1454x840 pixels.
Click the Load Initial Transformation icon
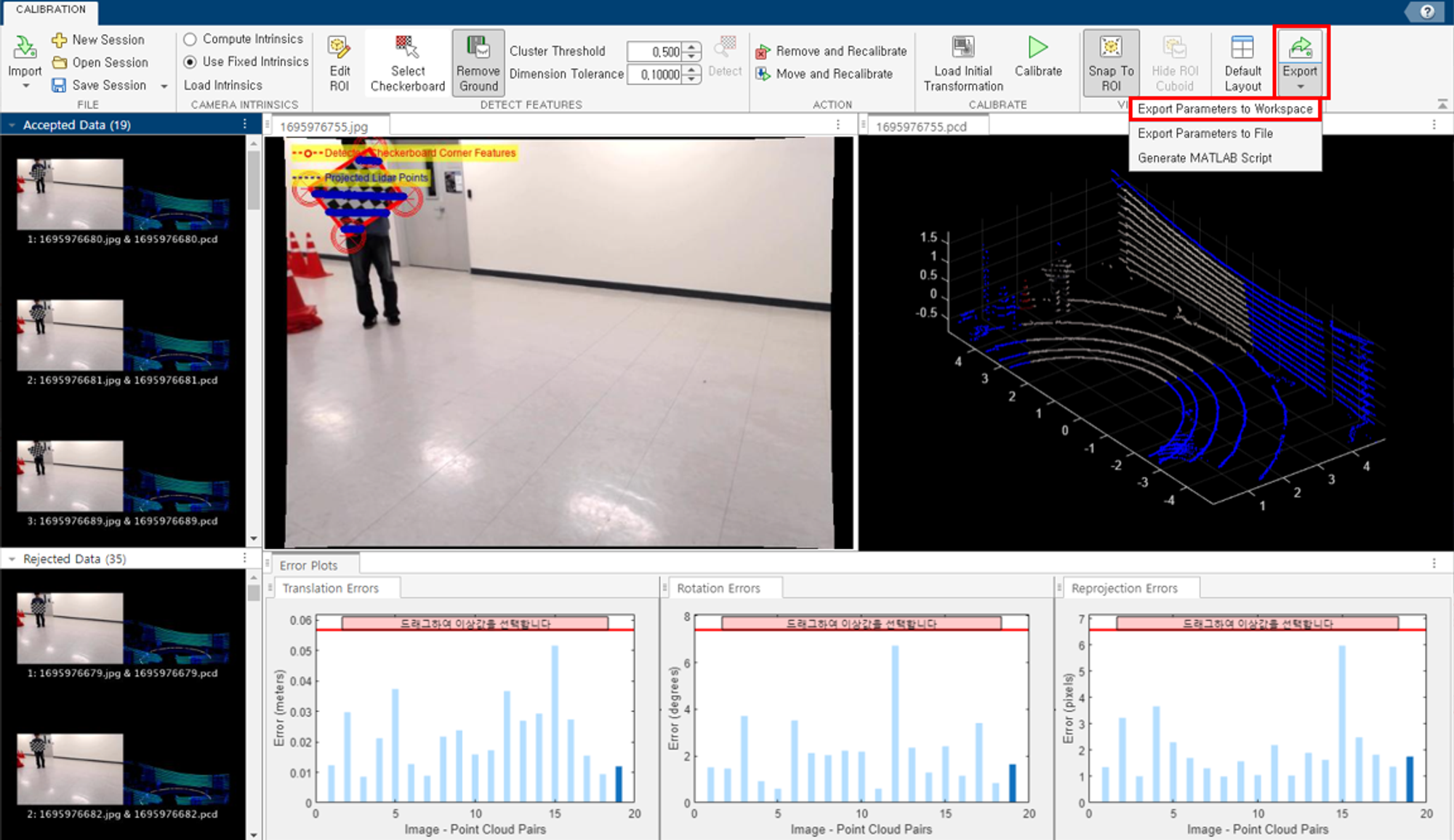[x=963, y=48]
